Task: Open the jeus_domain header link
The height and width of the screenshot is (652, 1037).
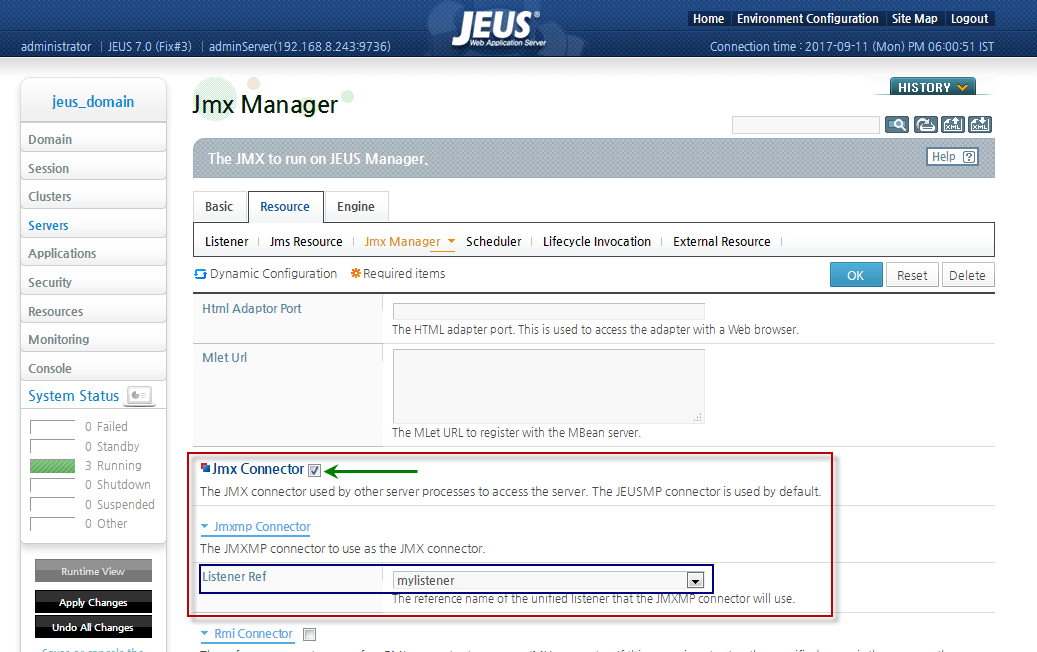Action: coord(93,102)
